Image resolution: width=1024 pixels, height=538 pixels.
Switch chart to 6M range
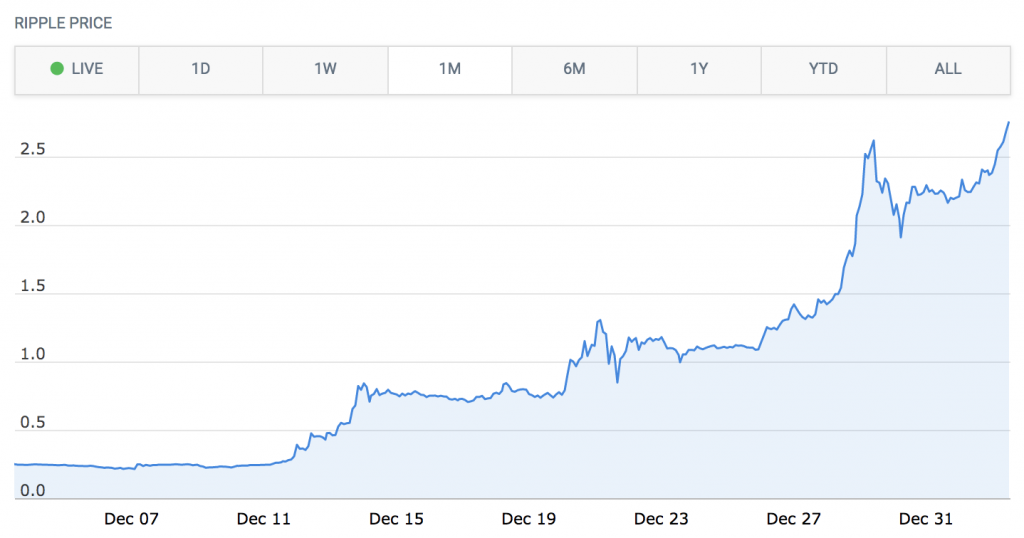click(574, 70)
